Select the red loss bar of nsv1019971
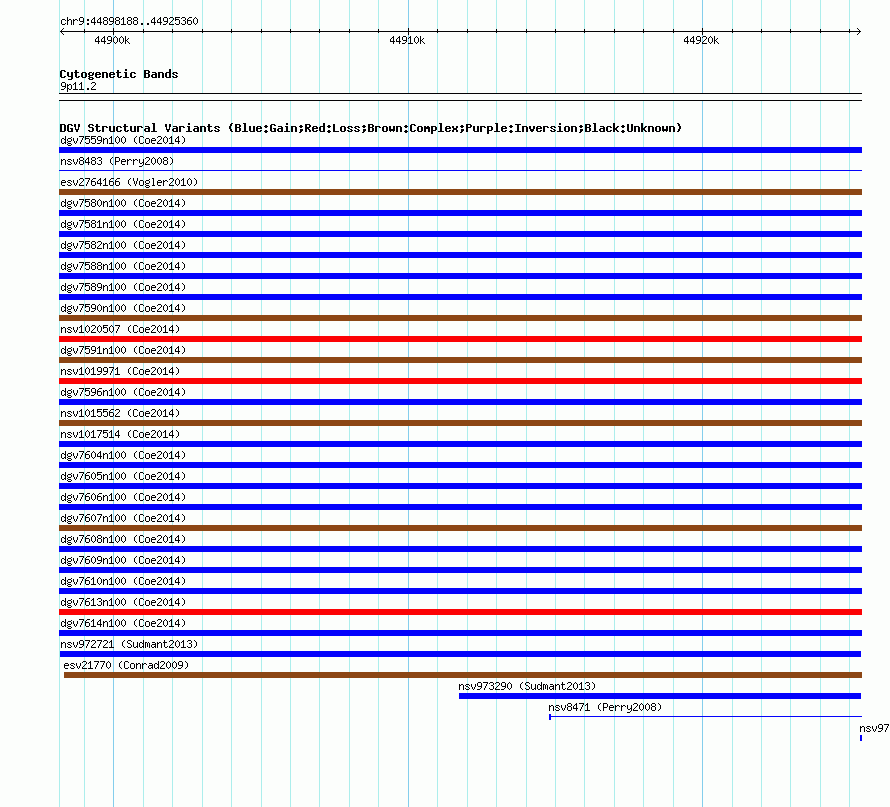Image resolution: width=890 pixels, height=807 pixels. [x=460, y=381]
